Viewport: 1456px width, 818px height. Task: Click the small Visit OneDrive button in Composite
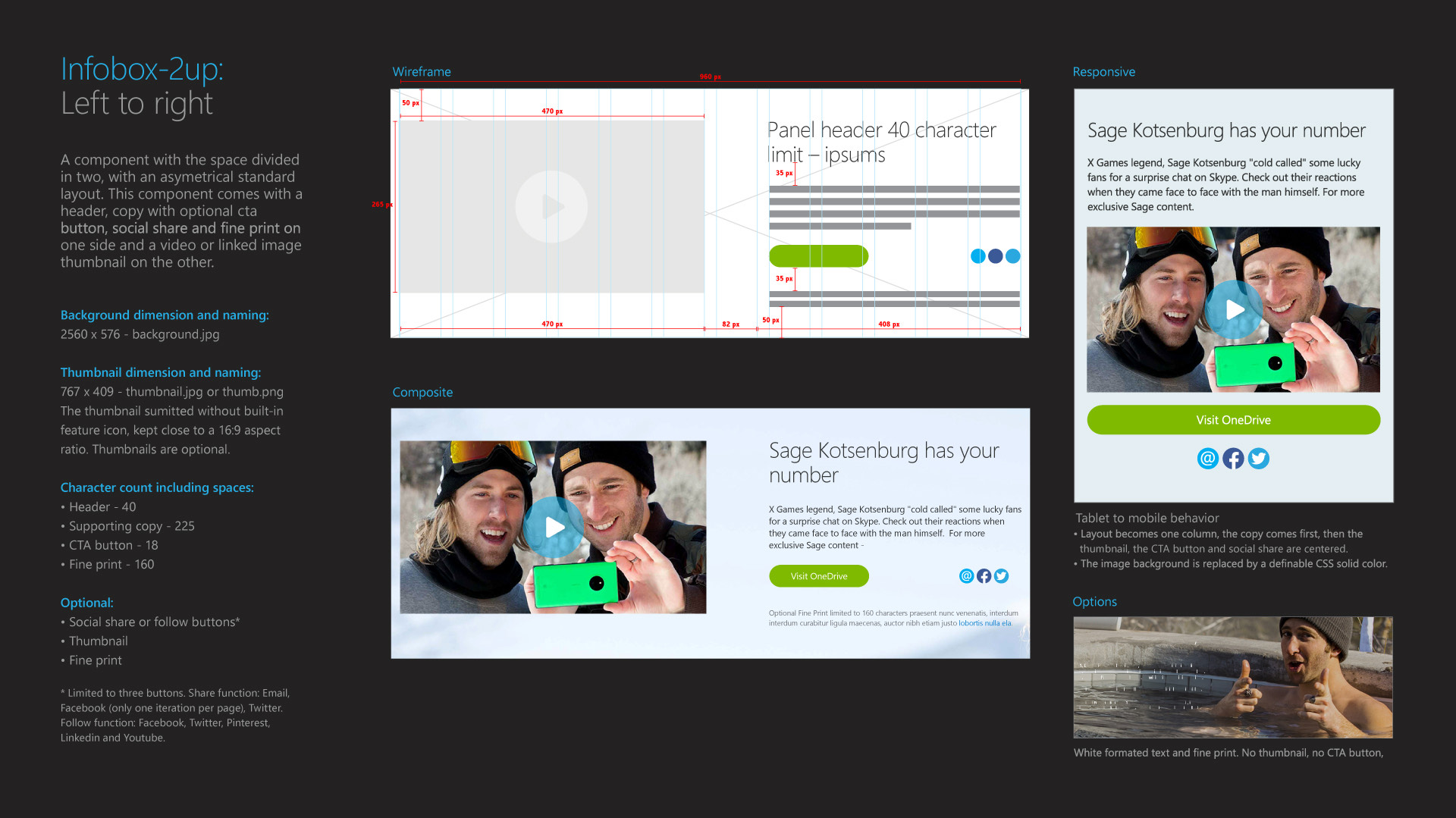pyautogui.click(x=818, y=576)
